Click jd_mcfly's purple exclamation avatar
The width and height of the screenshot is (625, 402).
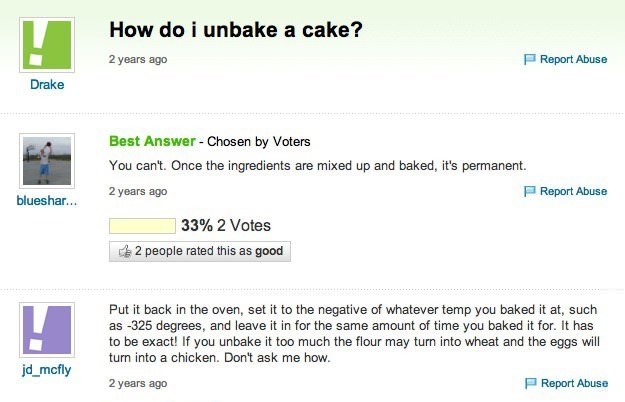click(46, 330)
